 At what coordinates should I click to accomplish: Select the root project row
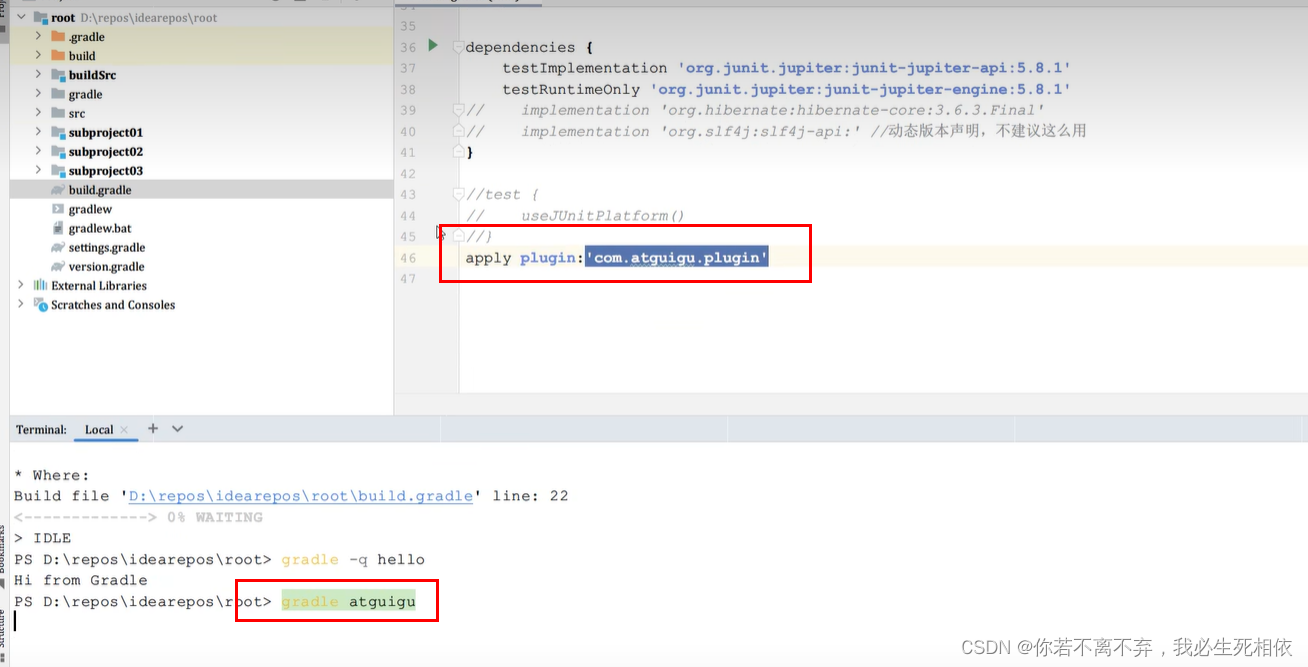[x=202, y=18]
